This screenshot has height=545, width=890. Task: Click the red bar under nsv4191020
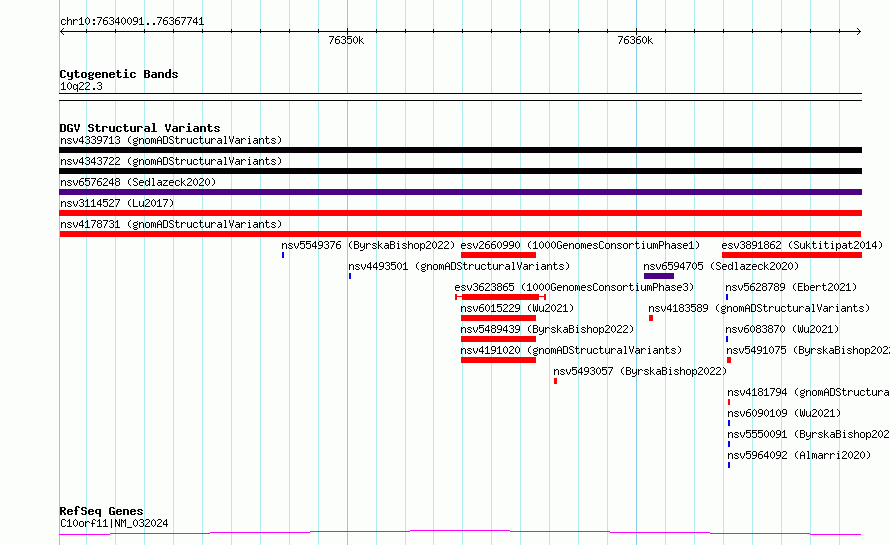tap(498, 360)
